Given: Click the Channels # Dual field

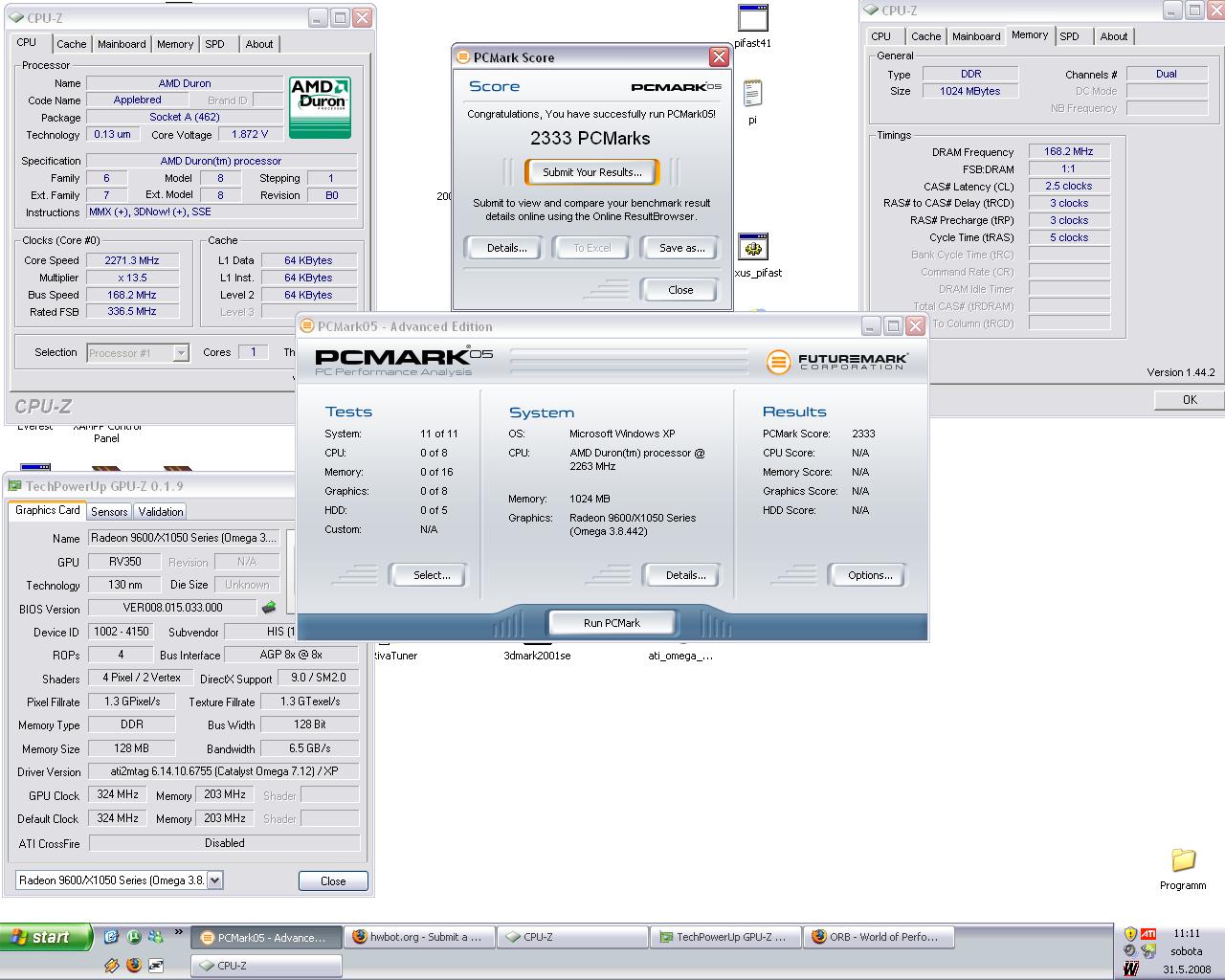Looking at the screenshot, I should 1167,74.
